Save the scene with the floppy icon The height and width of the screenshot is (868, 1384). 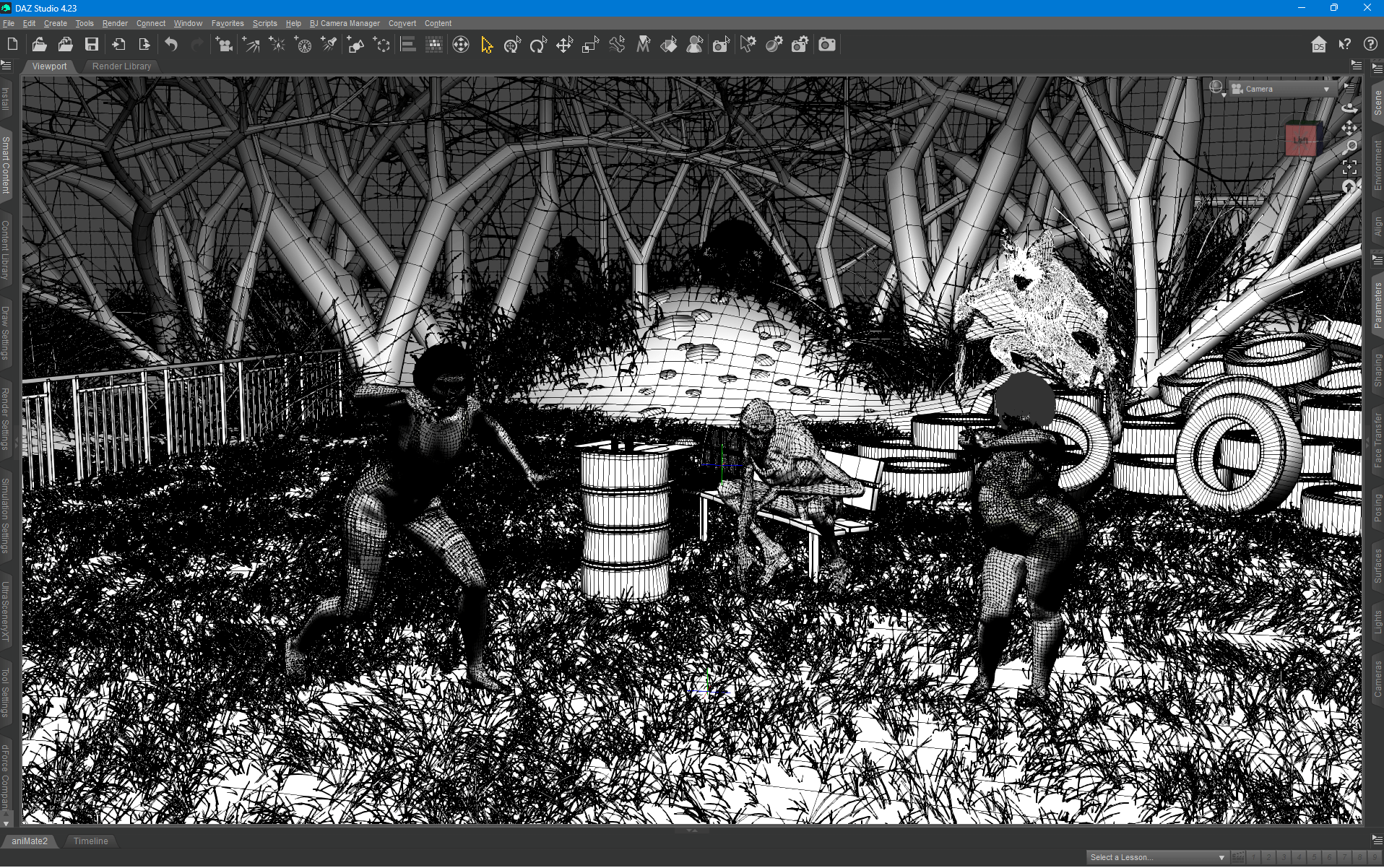click(x=92, y=45)
